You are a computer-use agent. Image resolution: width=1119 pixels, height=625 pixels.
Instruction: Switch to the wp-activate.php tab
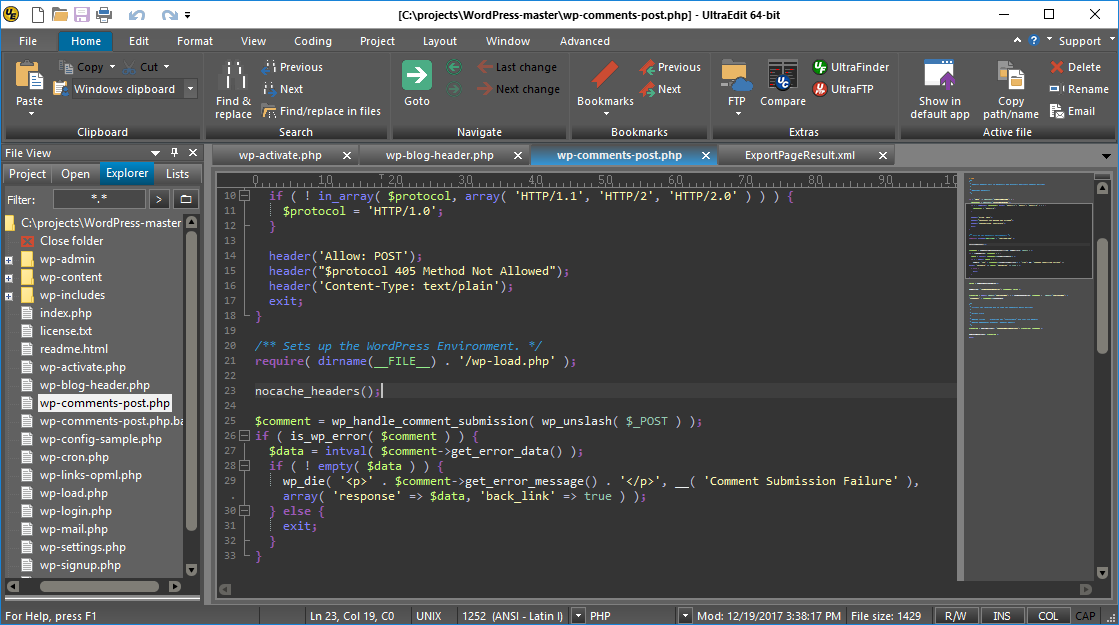pyautogui.click(x=280, y=155)
